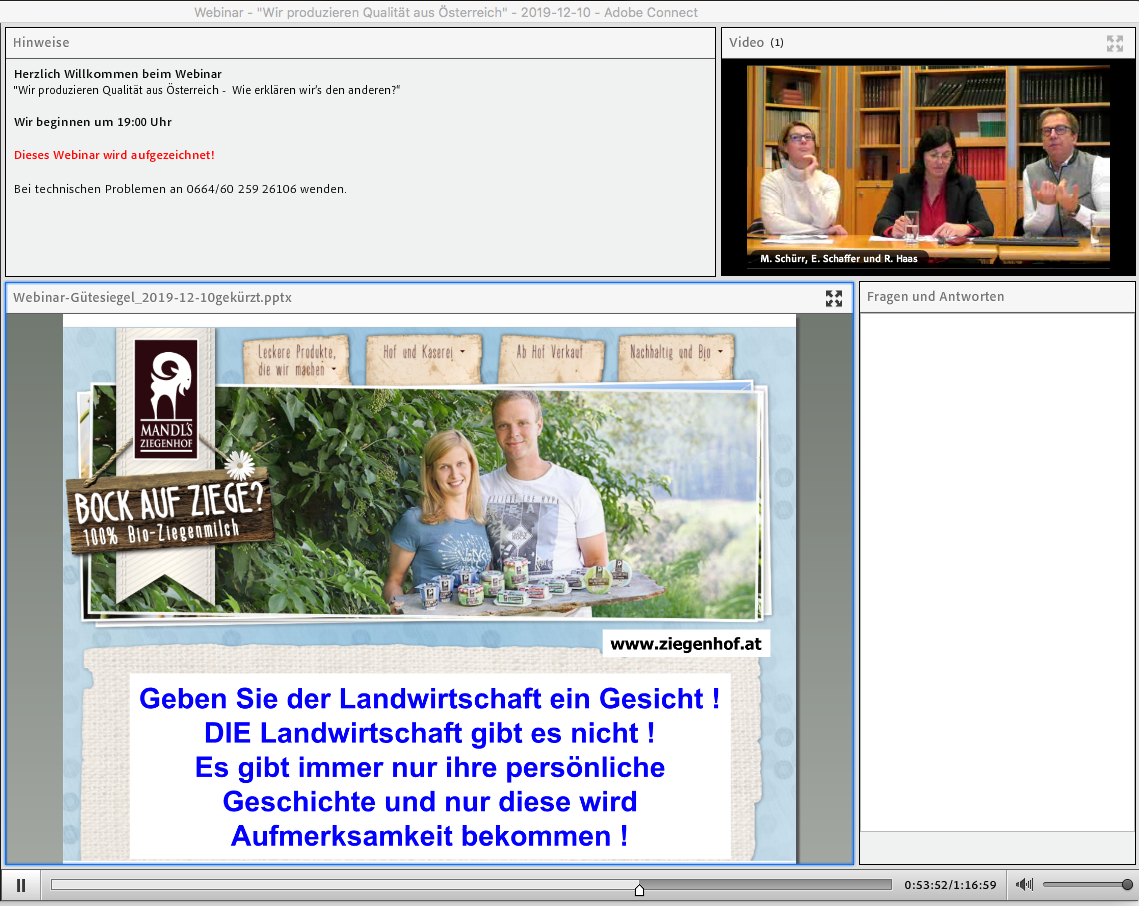Click the red 'Dieses Webinar wird aufgezeichnet!' notice
The height and width of the screenshot is (906, 1139).
tap(114, 155)
